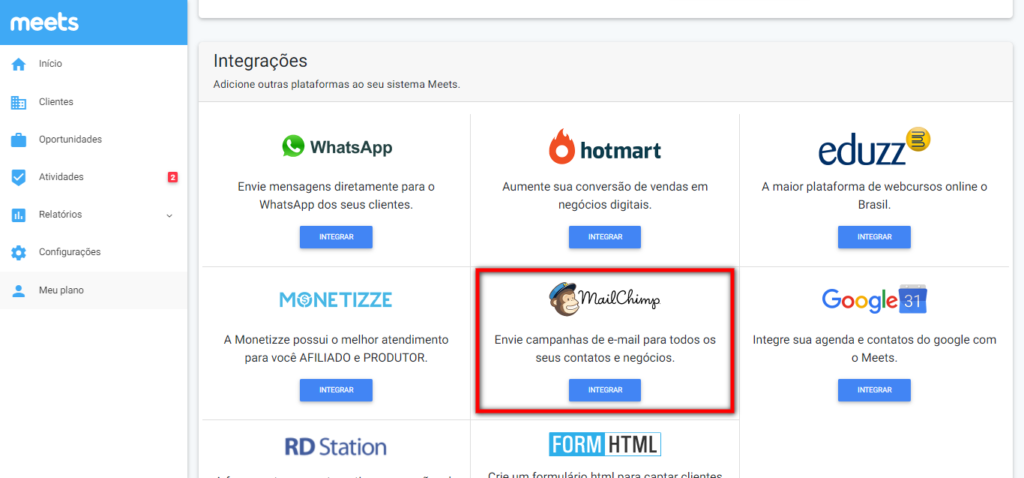Click the WhatsApp description text

point(336,195)
